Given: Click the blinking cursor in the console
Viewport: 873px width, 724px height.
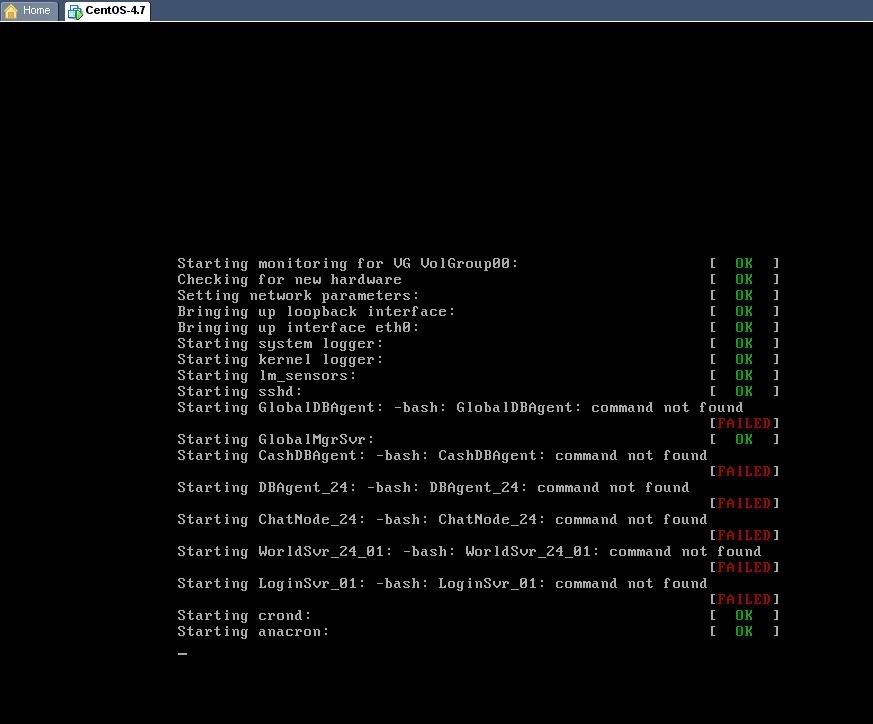Looking at the screenshot, I should pyautogui.click(x=181, y=653).
